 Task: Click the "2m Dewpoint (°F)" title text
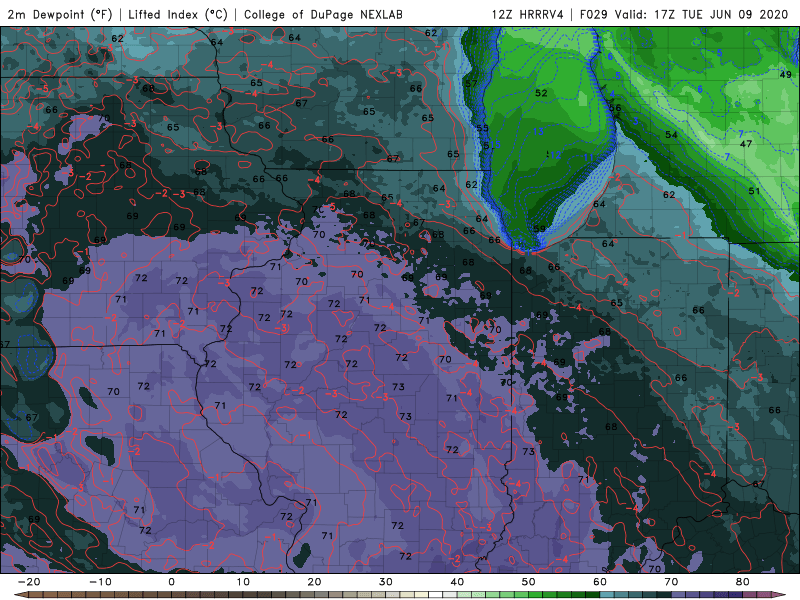tap(60, 14)
